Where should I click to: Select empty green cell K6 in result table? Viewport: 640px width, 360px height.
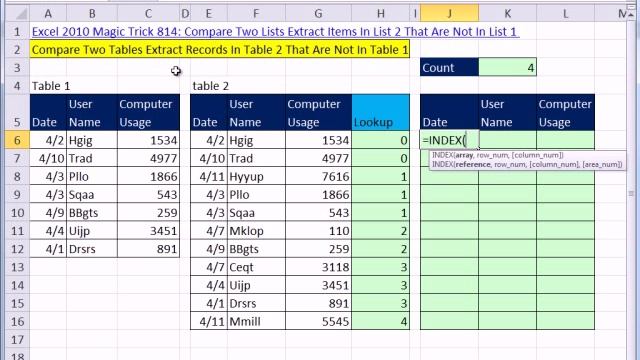(x=508, y=140)
